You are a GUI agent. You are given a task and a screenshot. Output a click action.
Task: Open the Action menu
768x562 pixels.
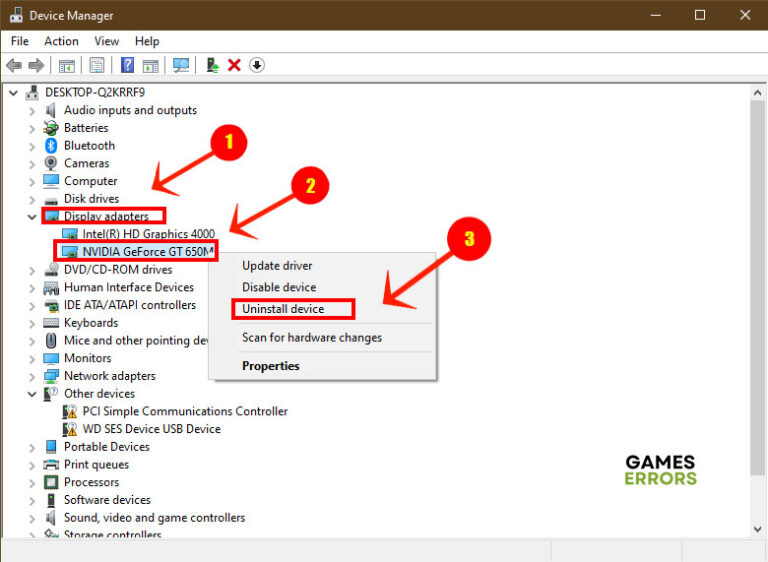tap(61, 41)
